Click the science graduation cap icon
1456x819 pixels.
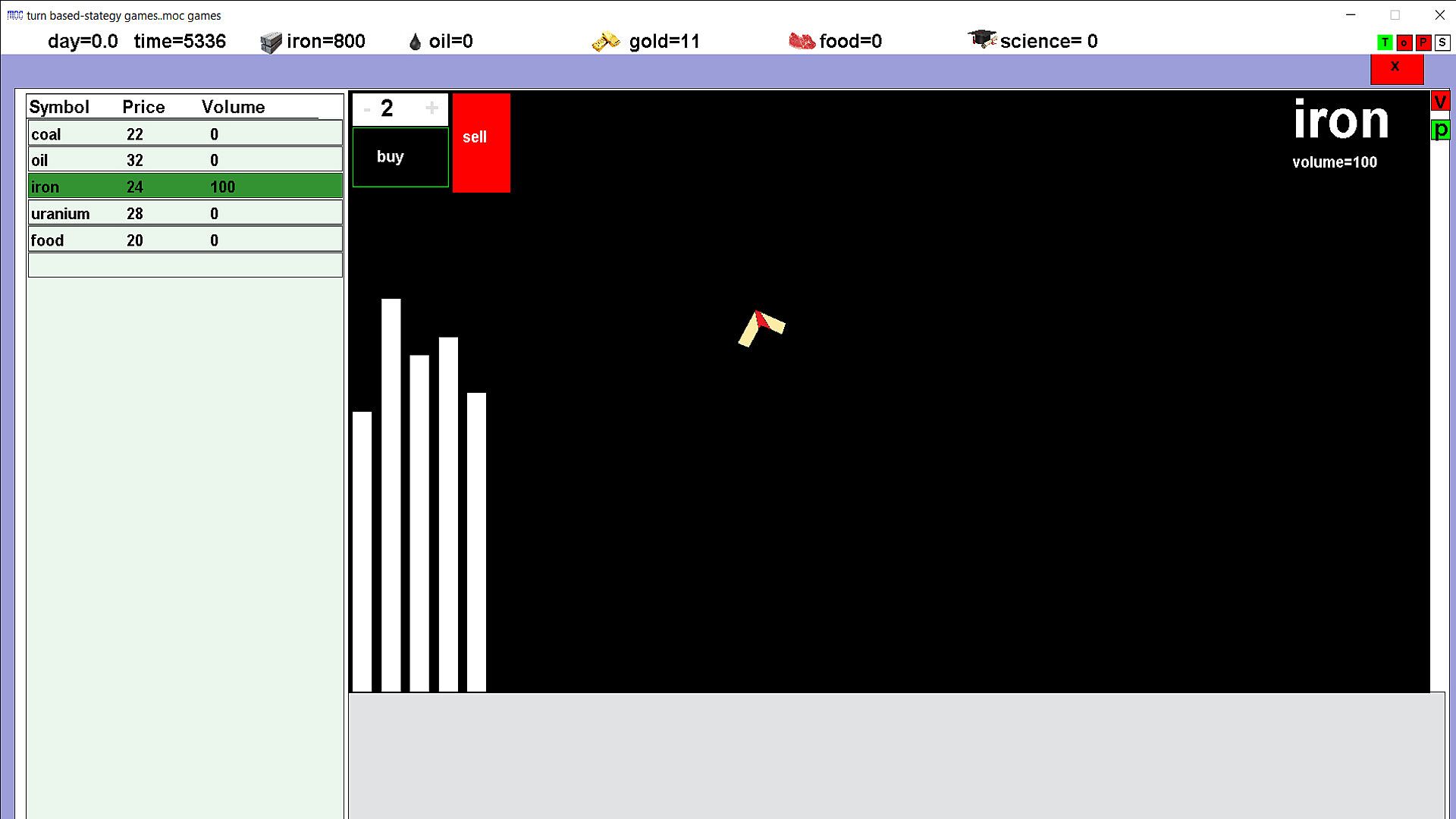(x=982, y=39)
